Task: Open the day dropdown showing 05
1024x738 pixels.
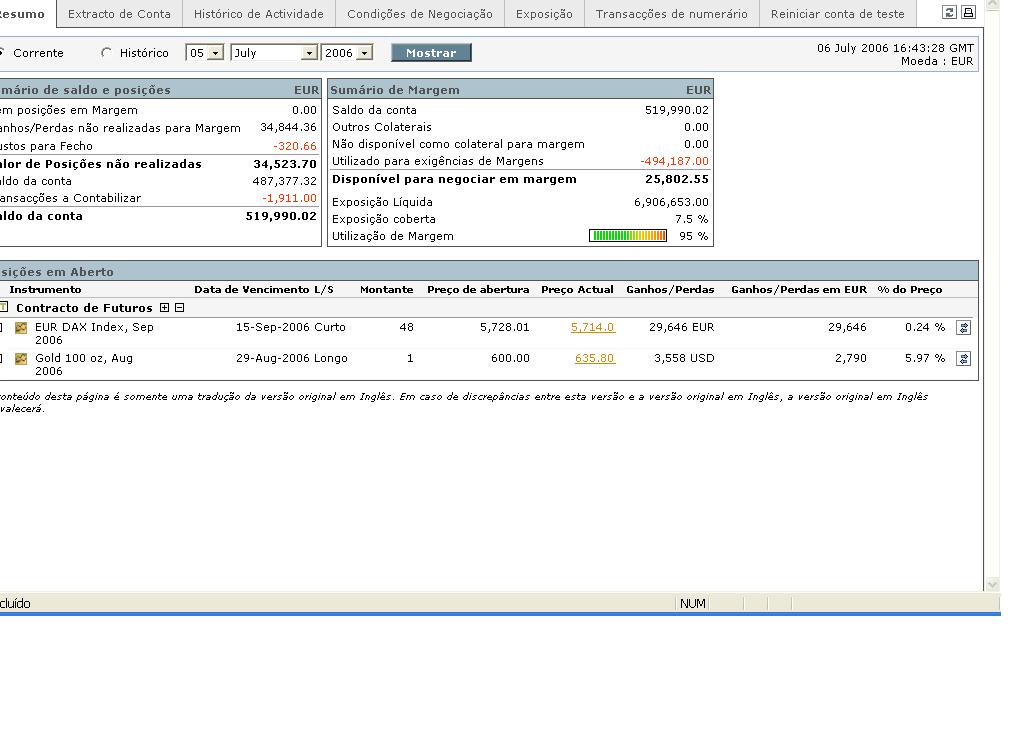Action: coord(216,53)
